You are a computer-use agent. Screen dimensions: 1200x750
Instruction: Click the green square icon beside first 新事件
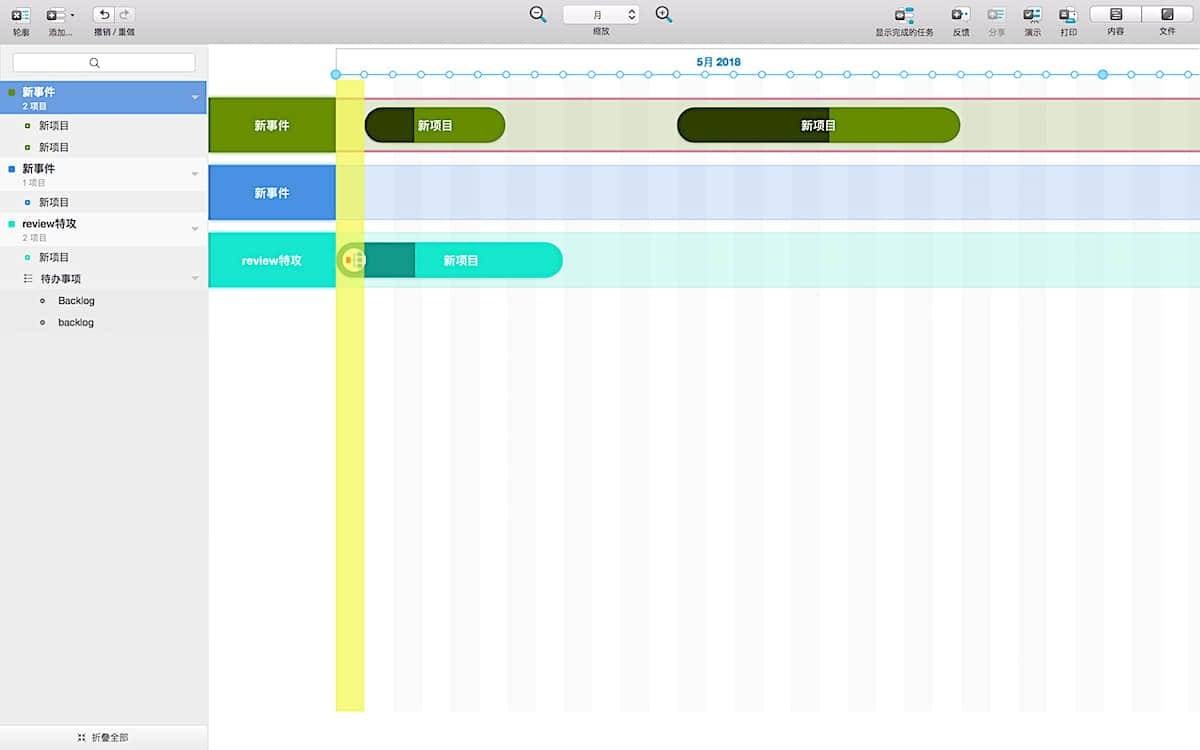click(11, 92)
